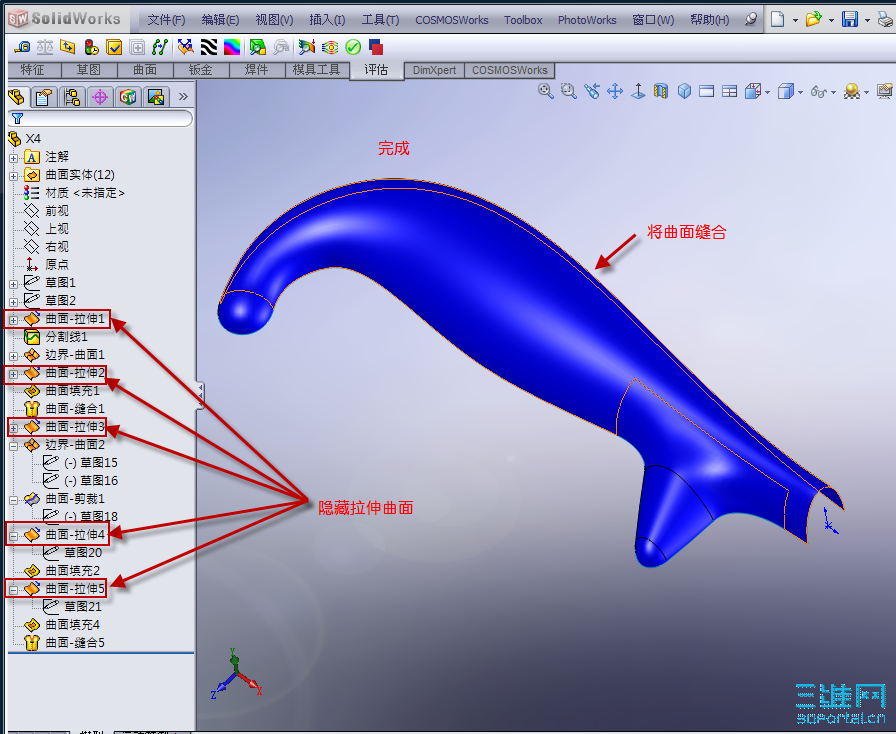Image resolution: width=896 pixels, height=734 pixels.
Task: Switch to the 曲面 tab
Action: tap(145, 70)
